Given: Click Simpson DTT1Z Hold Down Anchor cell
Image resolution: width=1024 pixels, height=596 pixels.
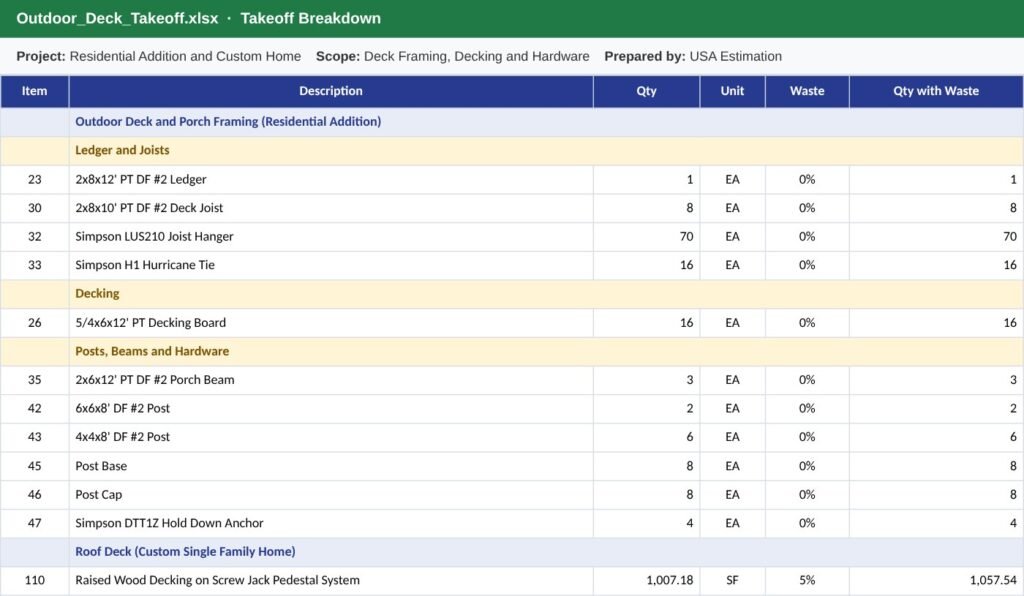Looking at the screenshot, I should click(x=331, y=524).
